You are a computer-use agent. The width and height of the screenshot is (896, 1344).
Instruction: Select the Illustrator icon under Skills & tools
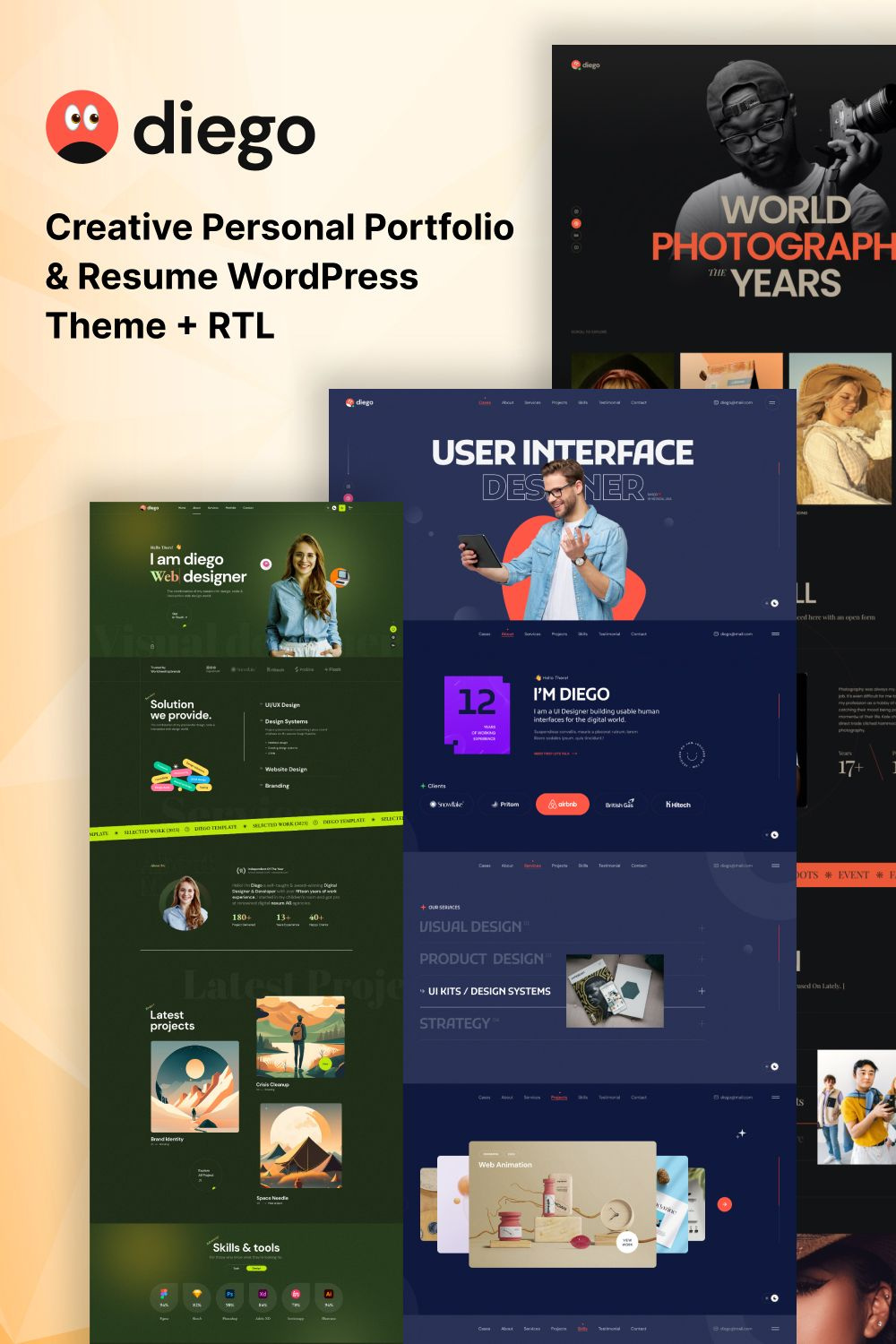pyautogui.click(x=329, y=1293)
